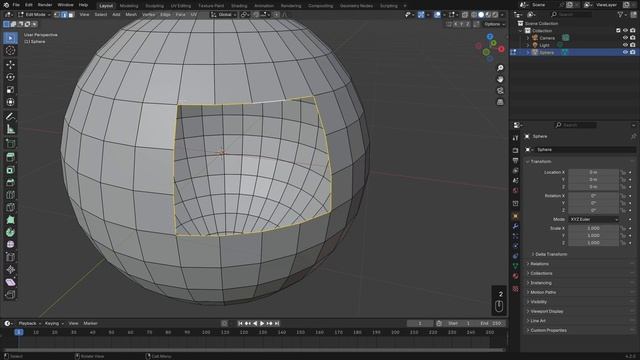Select the Rip Region tool
The height and width of the screenshot is (360, 640).
click(10, 294)
